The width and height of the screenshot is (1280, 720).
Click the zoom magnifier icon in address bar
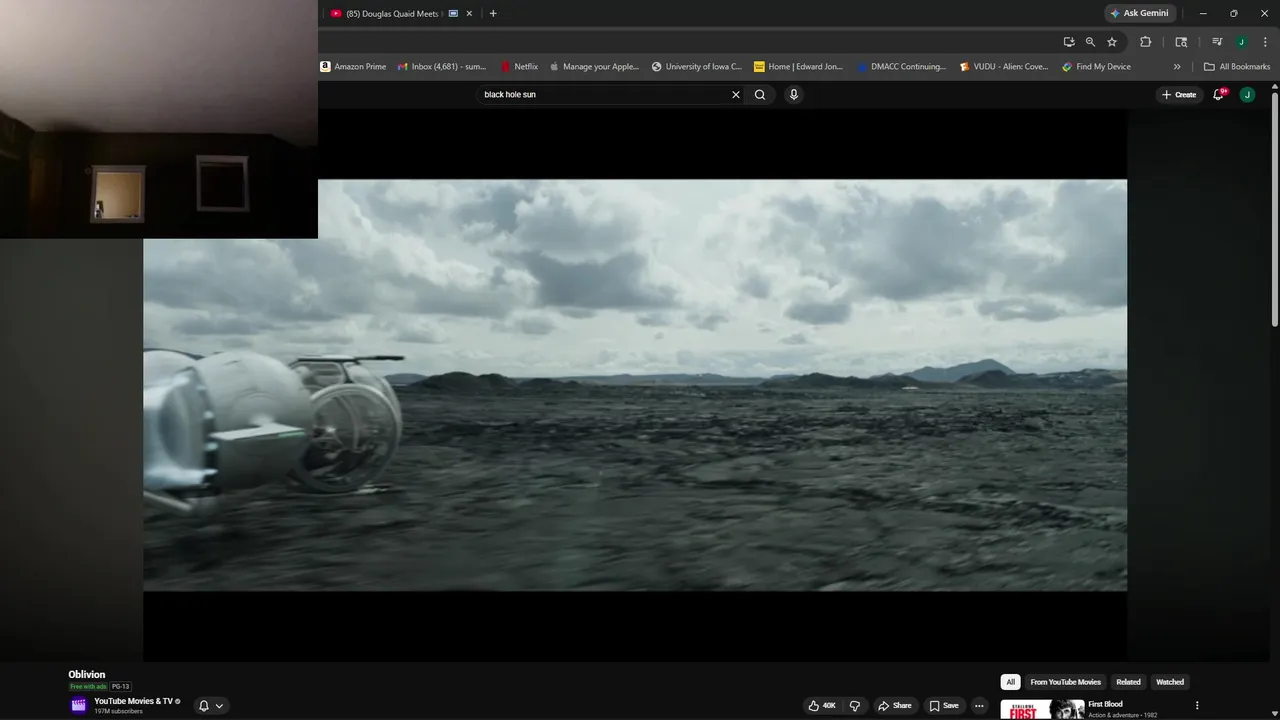1090,42
